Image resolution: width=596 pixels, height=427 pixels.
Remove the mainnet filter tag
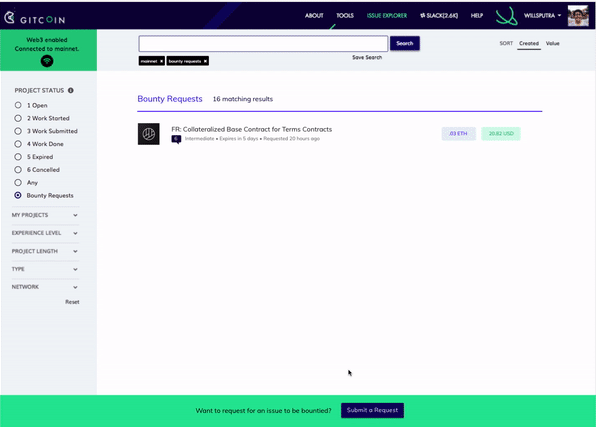(x=162, y=61)
